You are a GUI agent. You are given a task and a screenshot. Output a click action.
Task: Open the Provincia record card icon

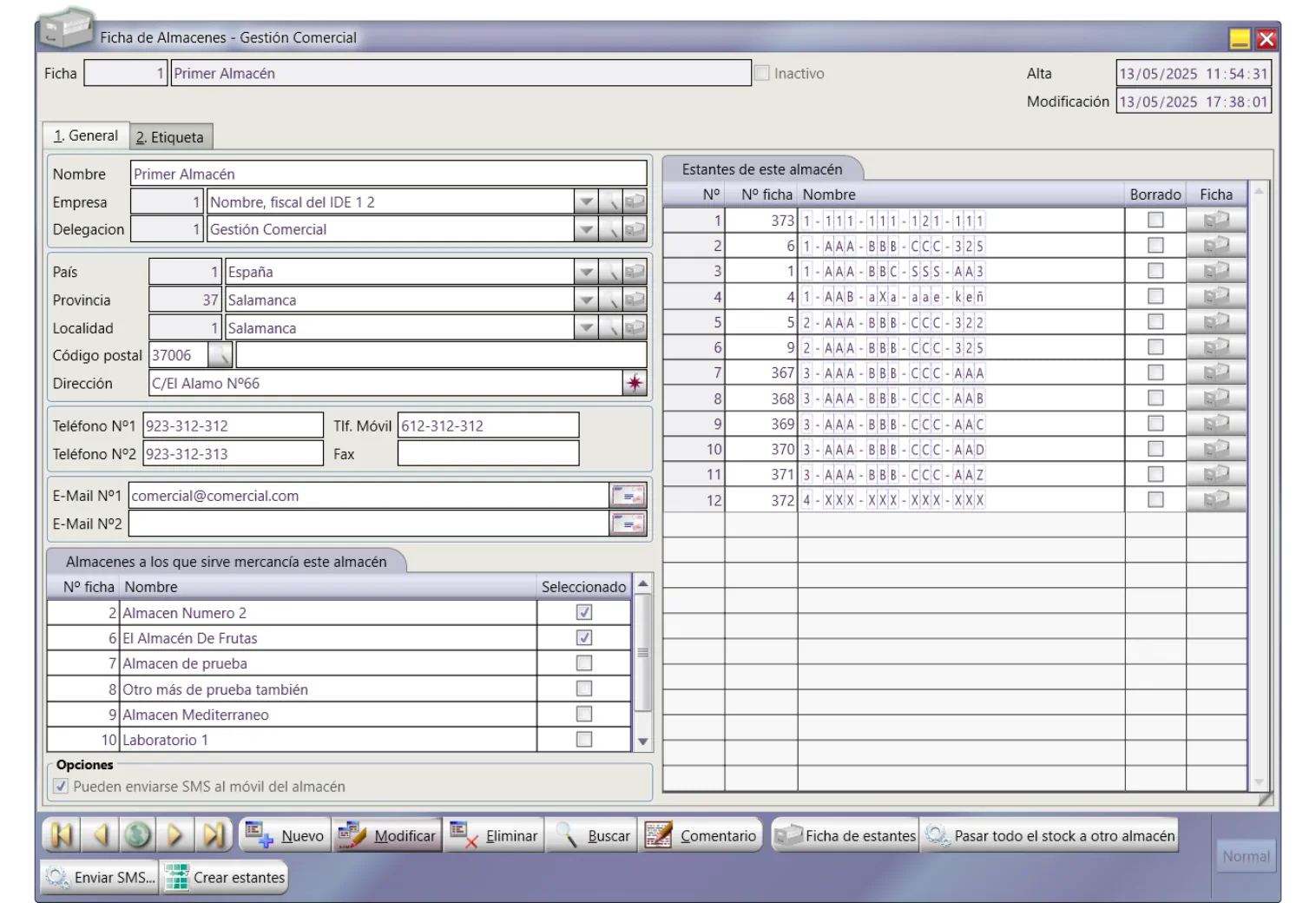(635, 300)
